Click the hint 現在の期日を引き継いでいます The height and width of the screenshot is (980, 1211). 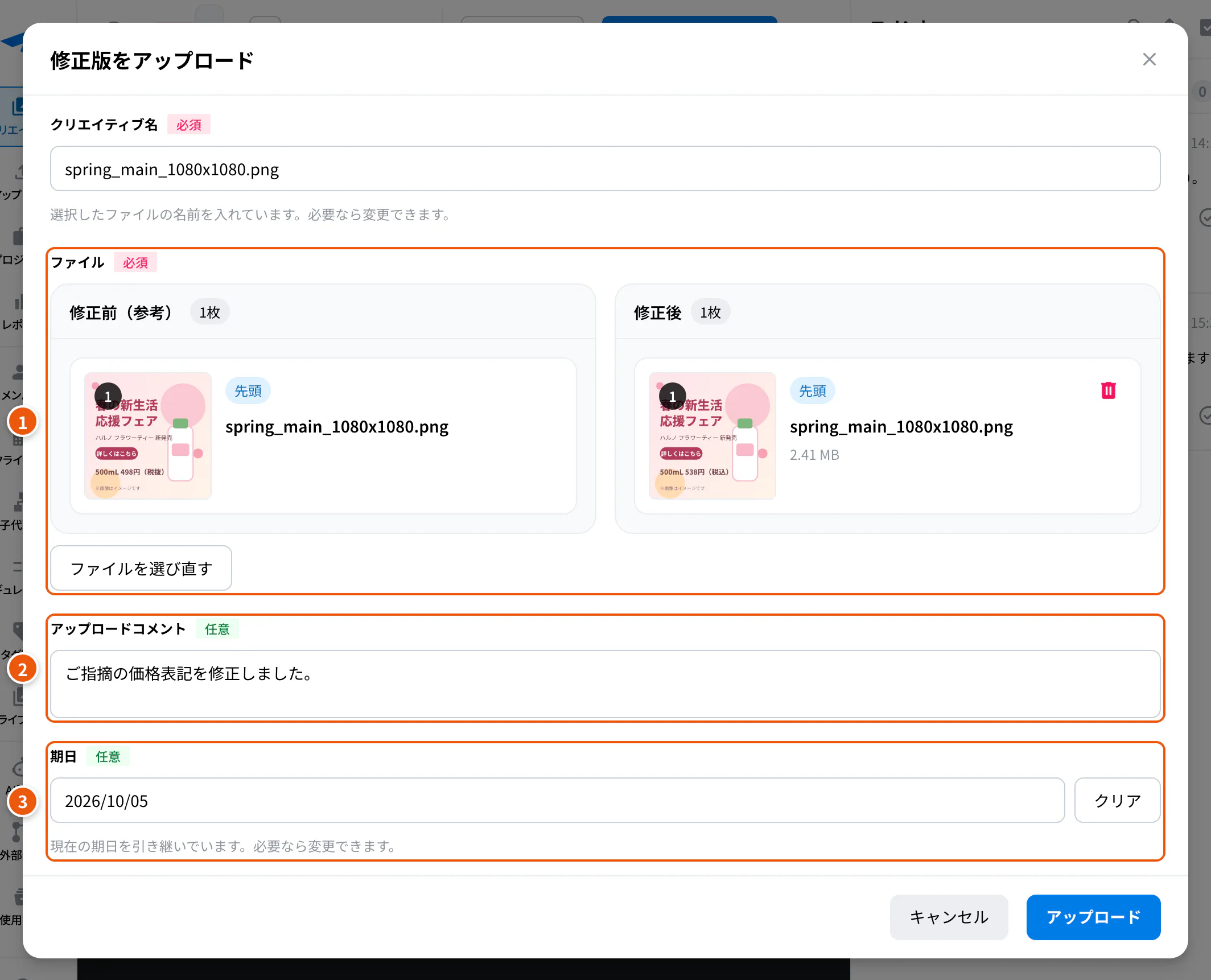coord(225,846)
